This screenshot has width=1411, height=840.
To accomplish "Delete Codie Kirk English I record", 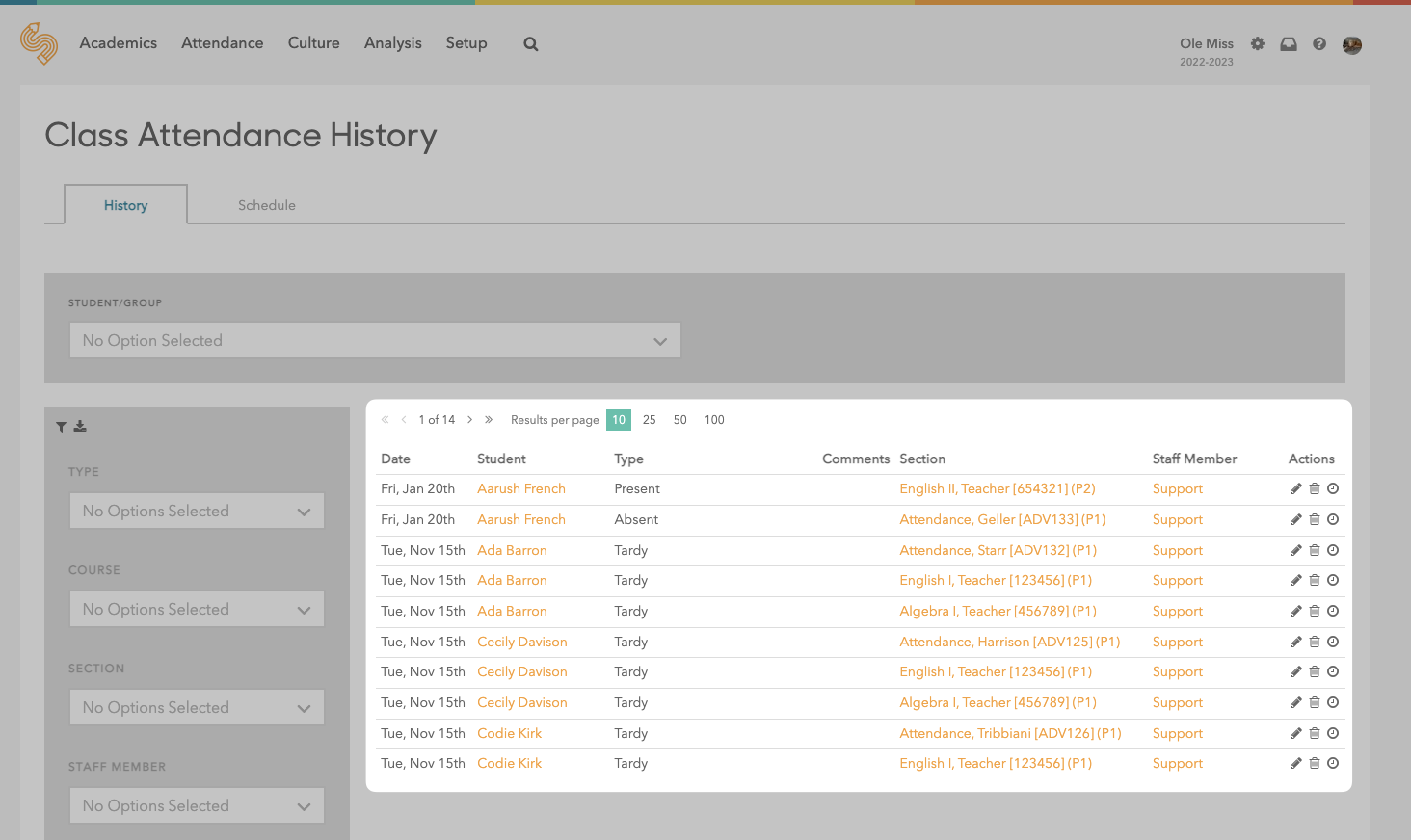I will tap(1315, 763).
